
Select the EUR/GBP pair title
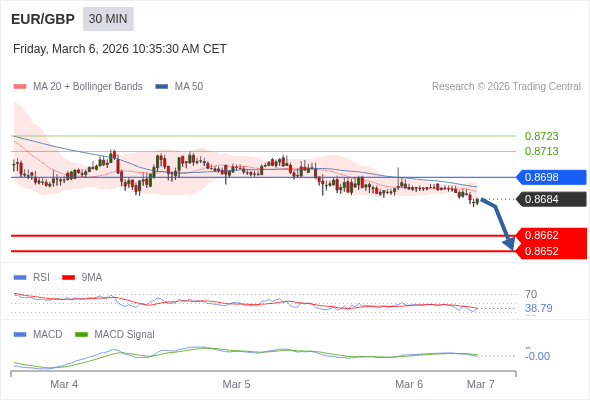pyautogui.click(x=43, y=19)
